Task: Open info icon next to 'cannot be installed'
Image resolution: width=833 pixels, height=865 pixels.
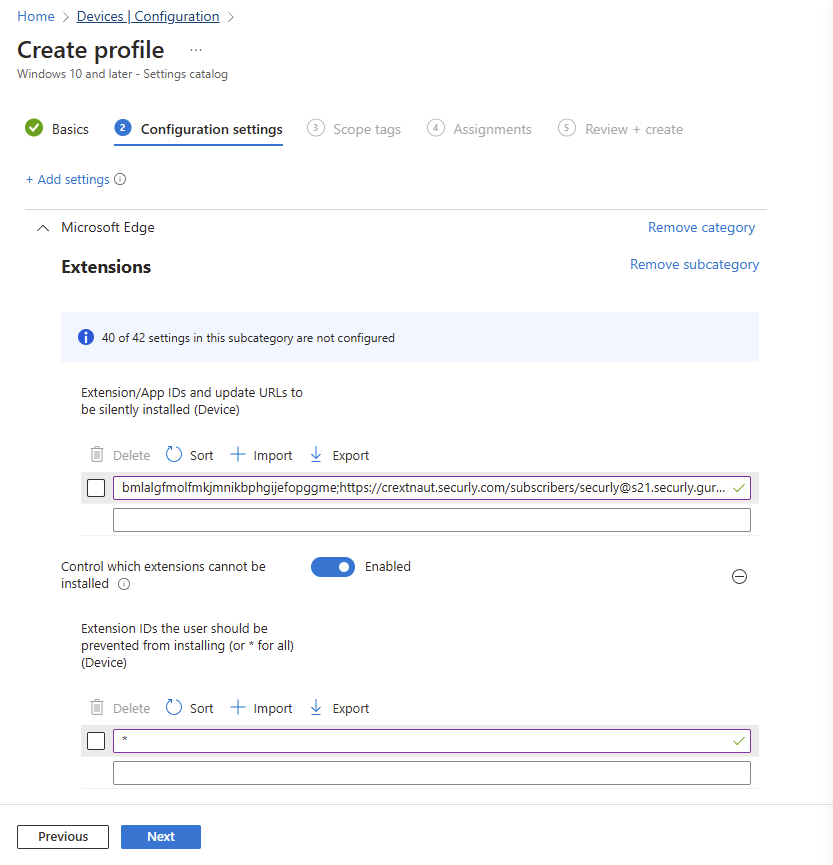Action: pyautogui.click(x=124, y=584)
